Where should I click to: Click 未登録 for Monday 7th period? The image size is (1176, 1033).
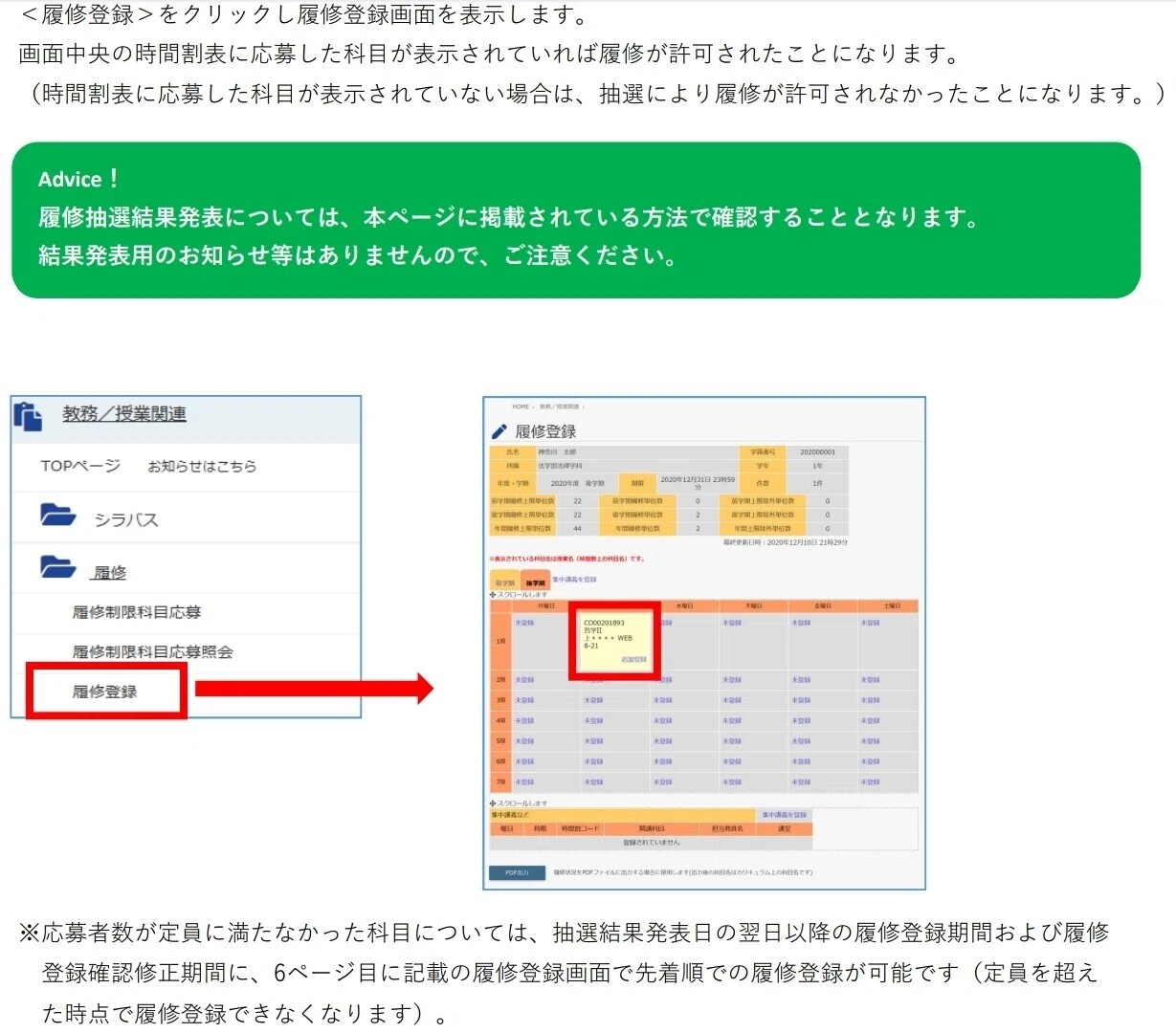(524, 782)
